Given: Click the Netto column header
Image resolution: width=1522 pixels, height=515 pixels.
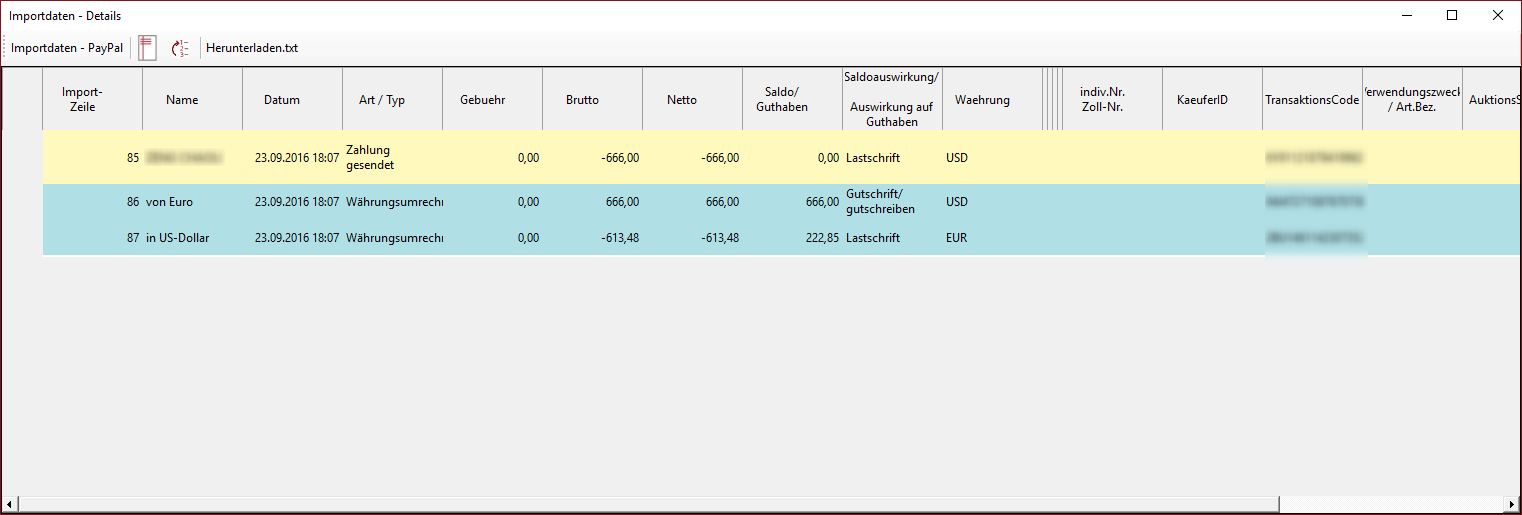Looking at the screenshot, I should pyautogui.click(x=692, y=99).
